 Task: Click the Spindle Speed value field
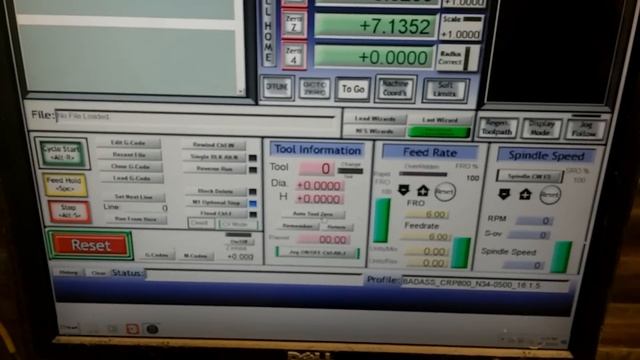point(524,265)
